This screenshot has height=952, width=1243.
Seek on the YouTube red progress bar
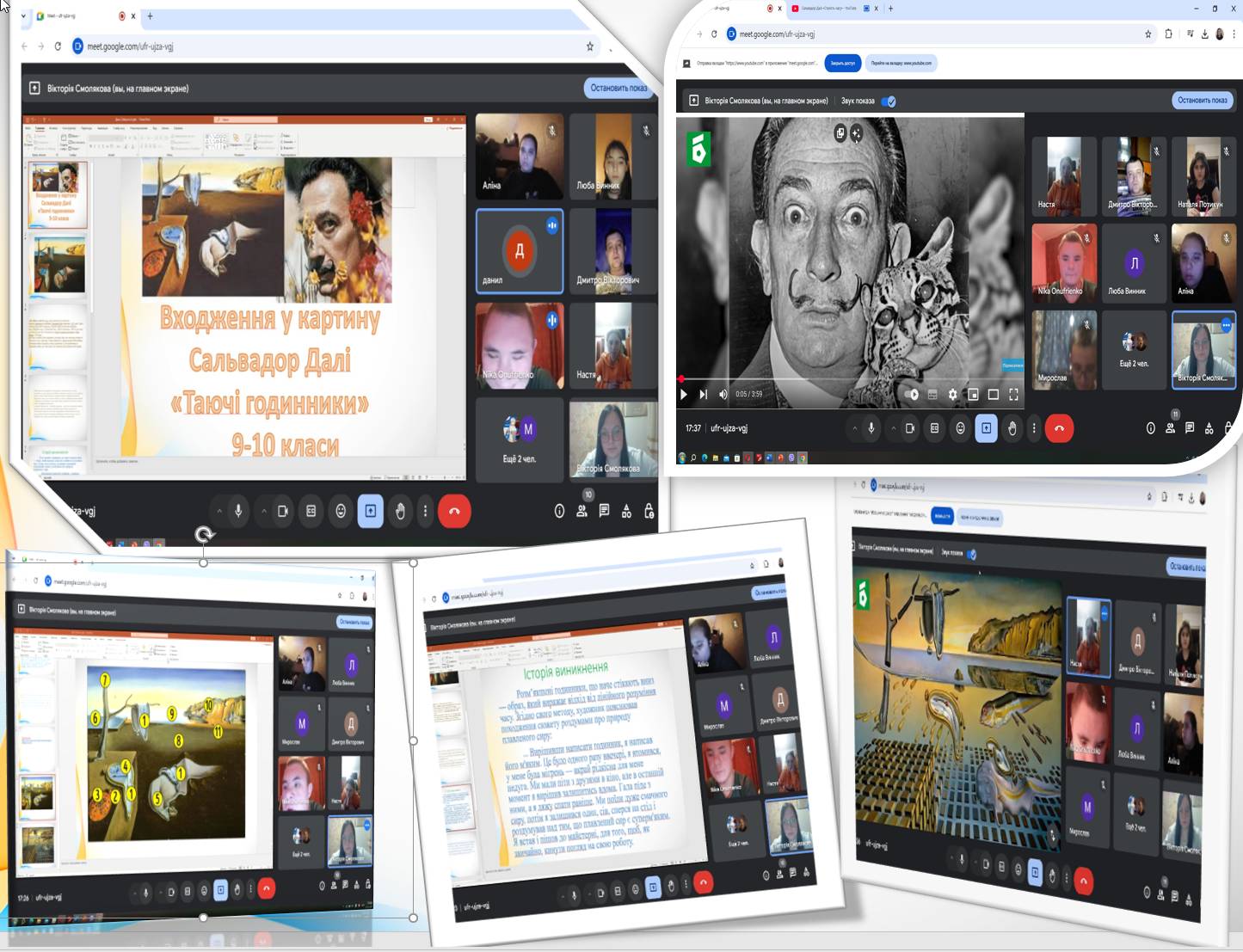[x=850, y=378]
